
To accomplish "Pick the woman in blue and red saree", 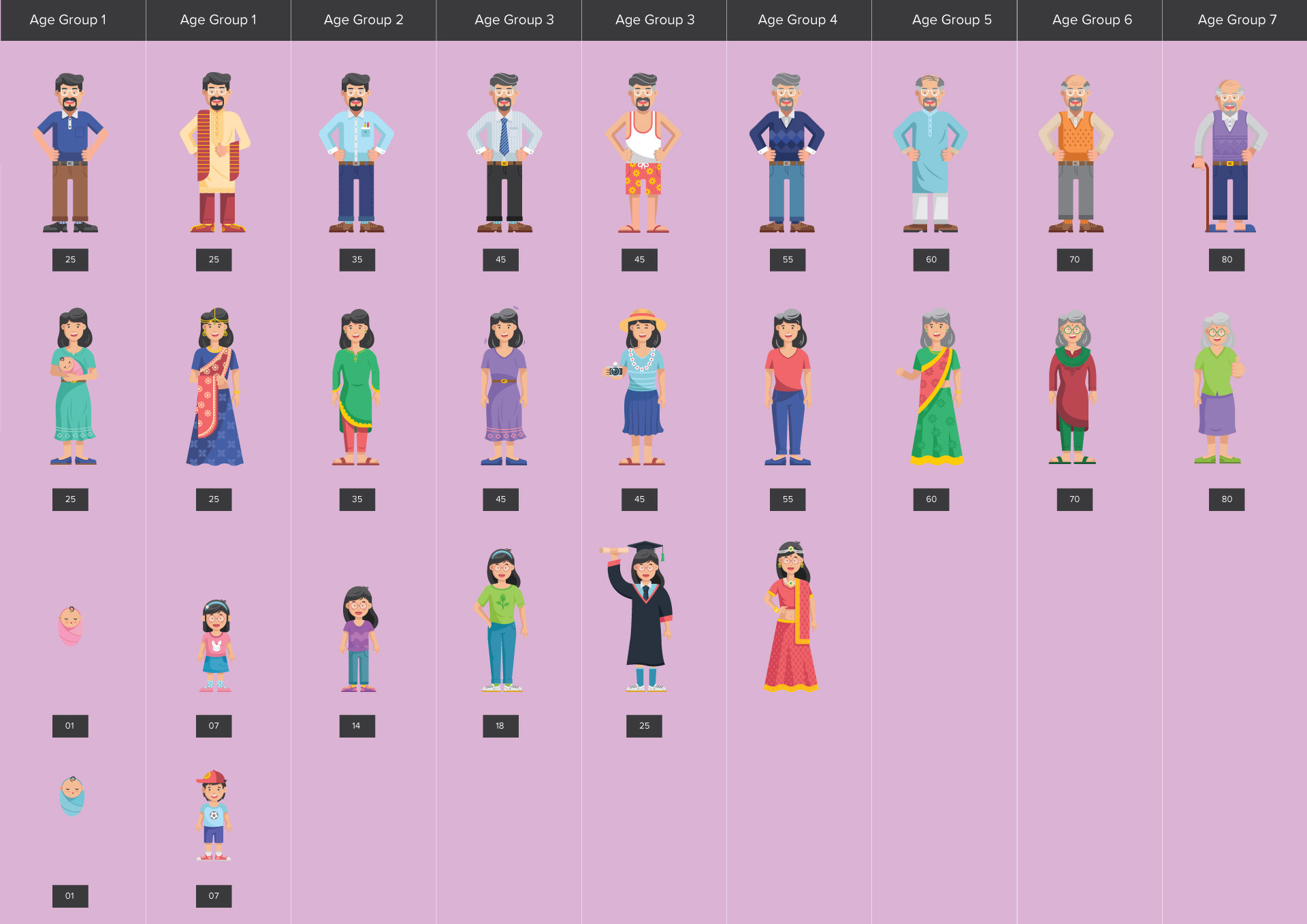I will pos(215,386).
